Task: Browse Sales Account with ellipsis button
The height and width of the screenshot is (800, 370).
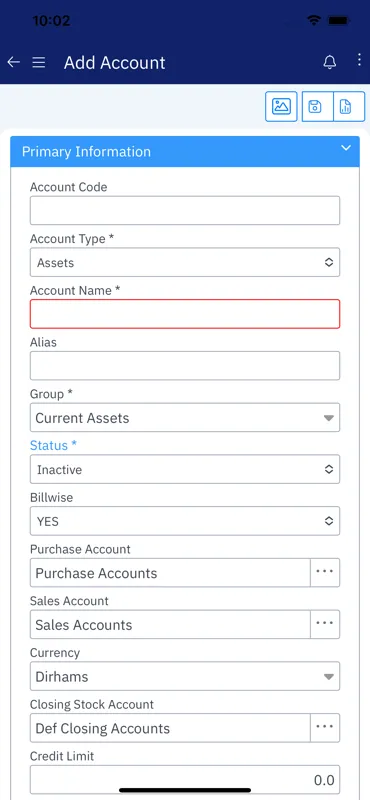Action: click(325, 624)
